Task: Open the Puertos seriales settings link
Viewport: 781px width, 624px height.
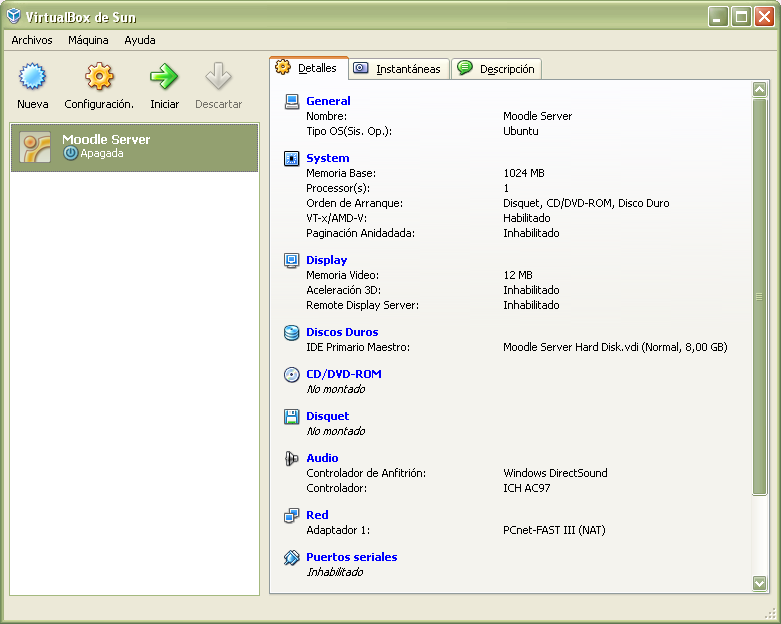Action: (x=352, y=557)
